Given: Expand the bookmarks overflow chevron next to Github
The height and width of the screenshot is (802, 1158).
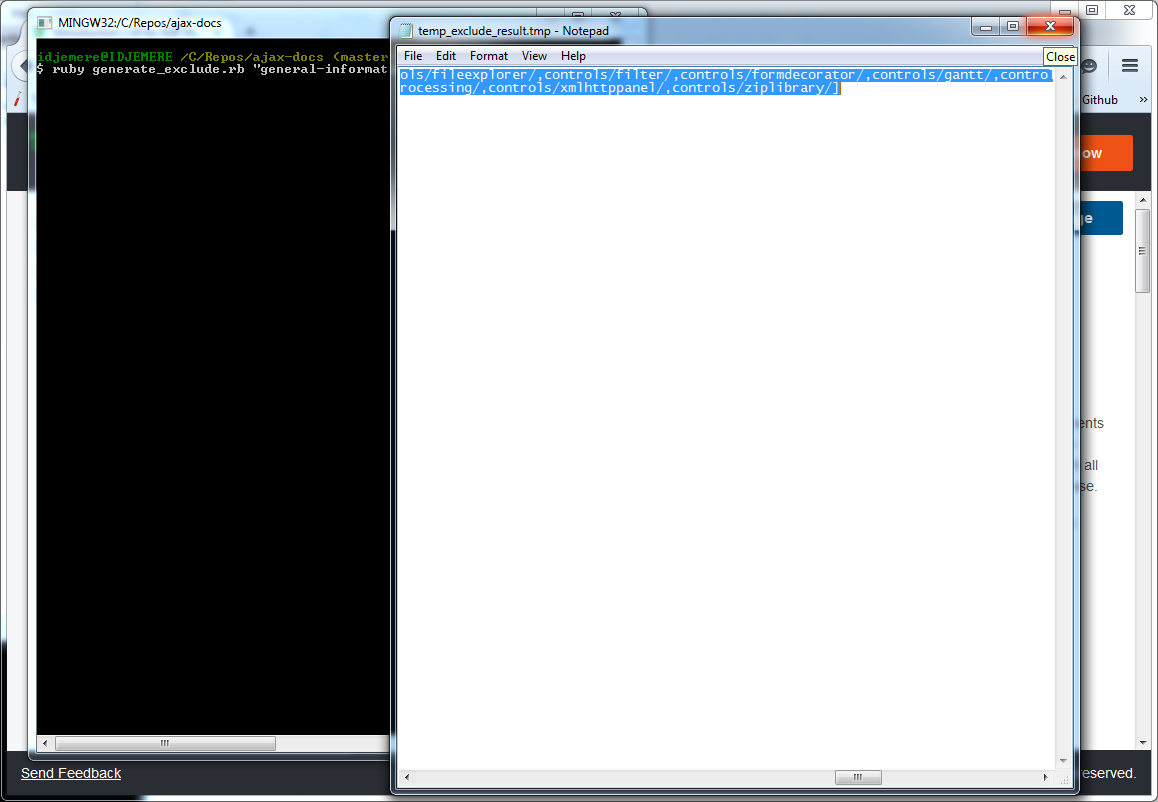Looking at the screenshot, I should tap(1141, 100).
